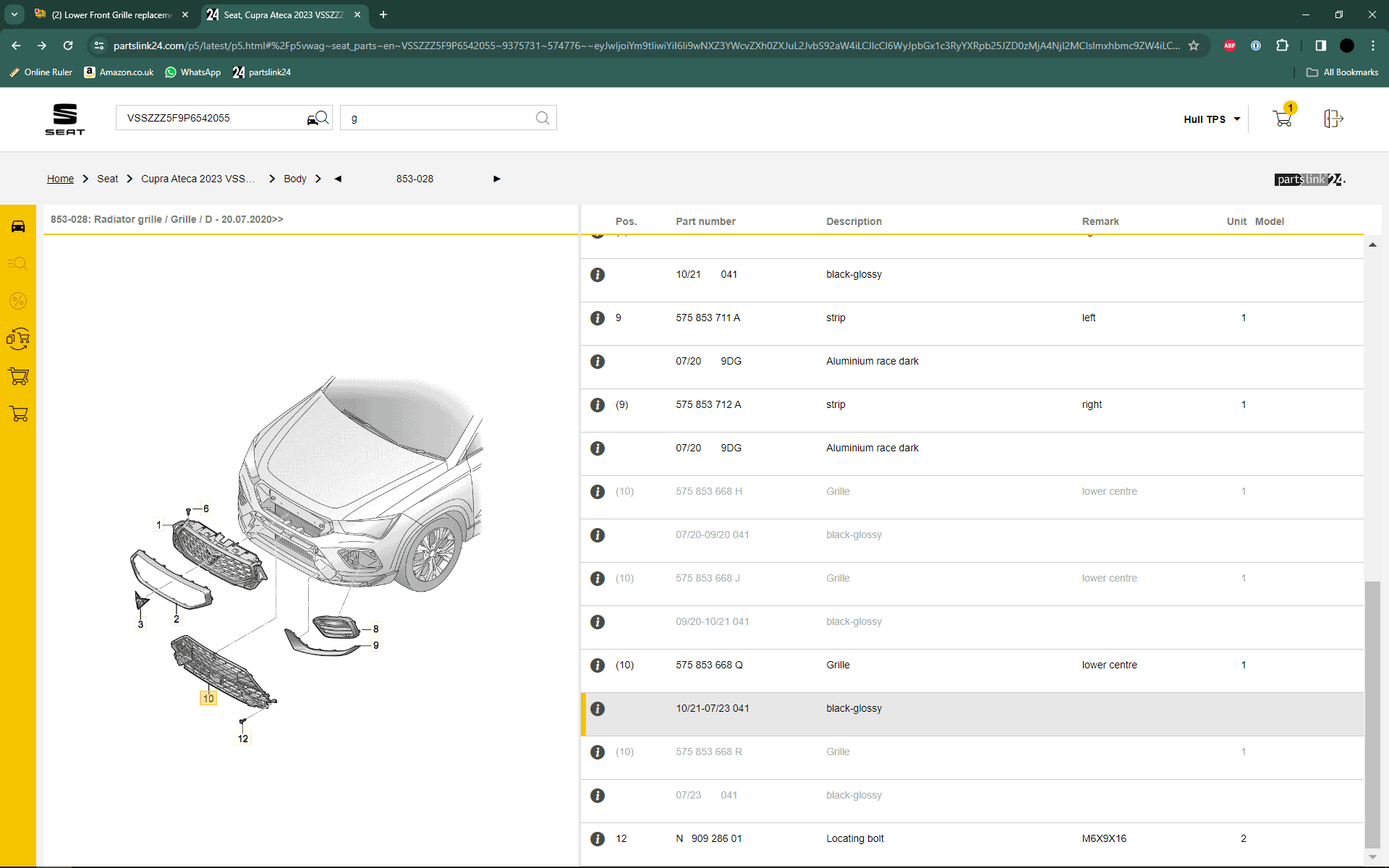Click callout number 10 in diagram

click(208, 698)
